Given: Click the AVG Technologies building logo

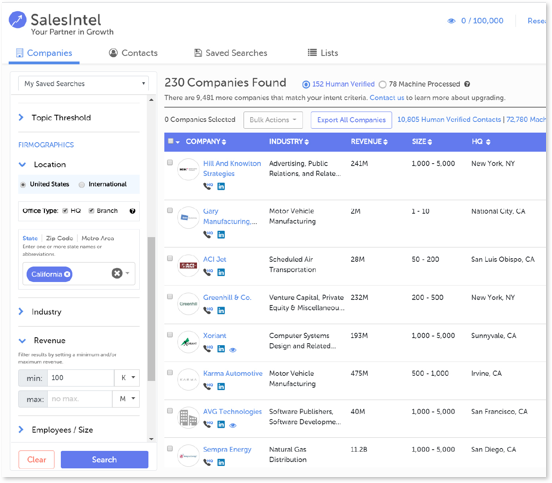Looking at the screenshot, I should 188,418.
